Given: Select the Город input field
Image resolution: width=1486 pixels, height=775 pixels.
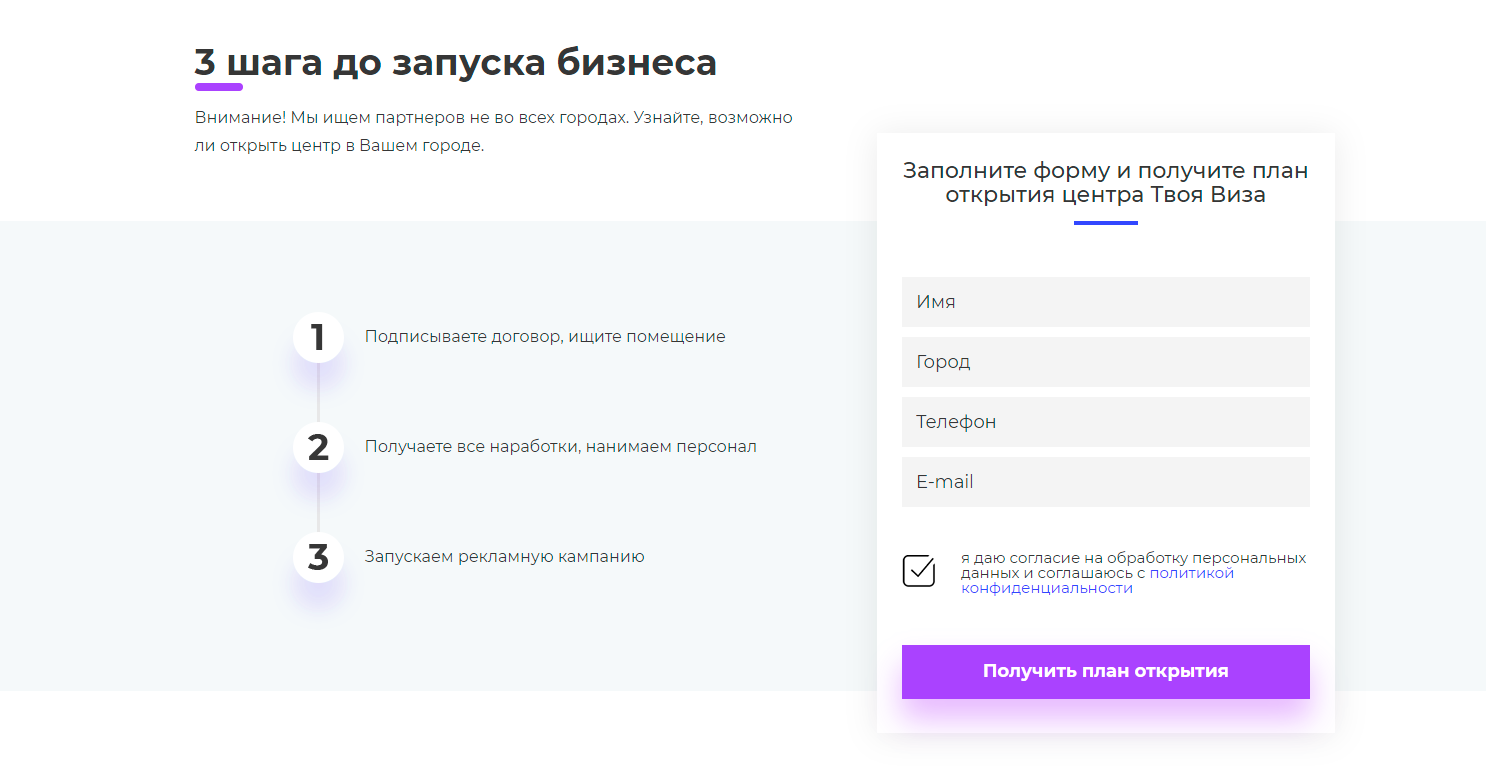Looking at the screenshot, I should (1105, 361).
